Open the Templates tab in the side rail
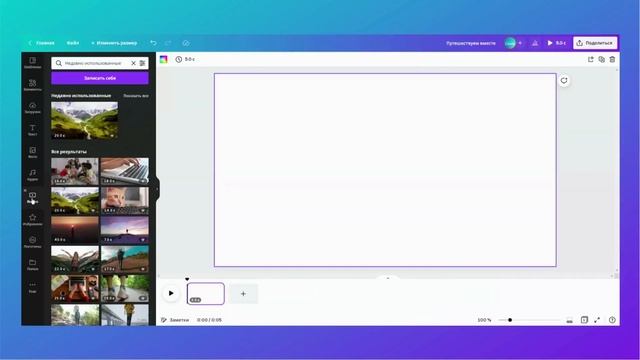Viewport: 640px width, 360px height. point(32,62)
